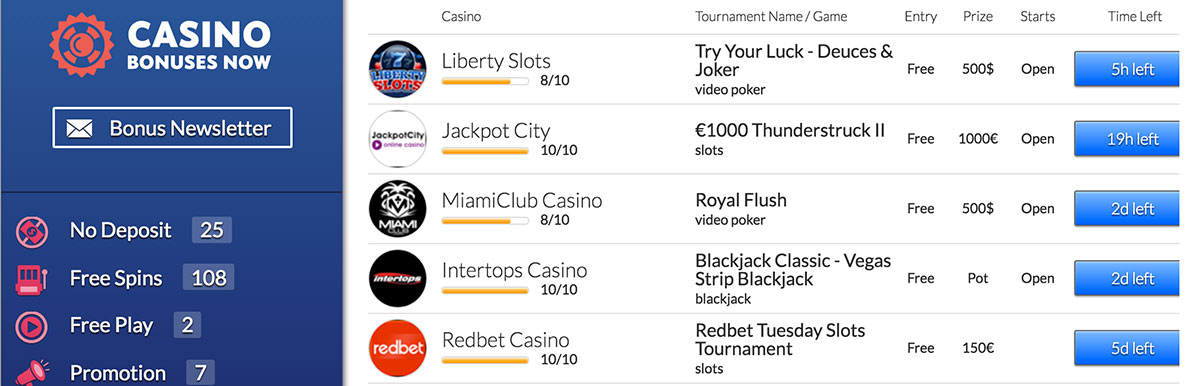Open the 5d left Redbet tournament button

(x=1132, y=349)
